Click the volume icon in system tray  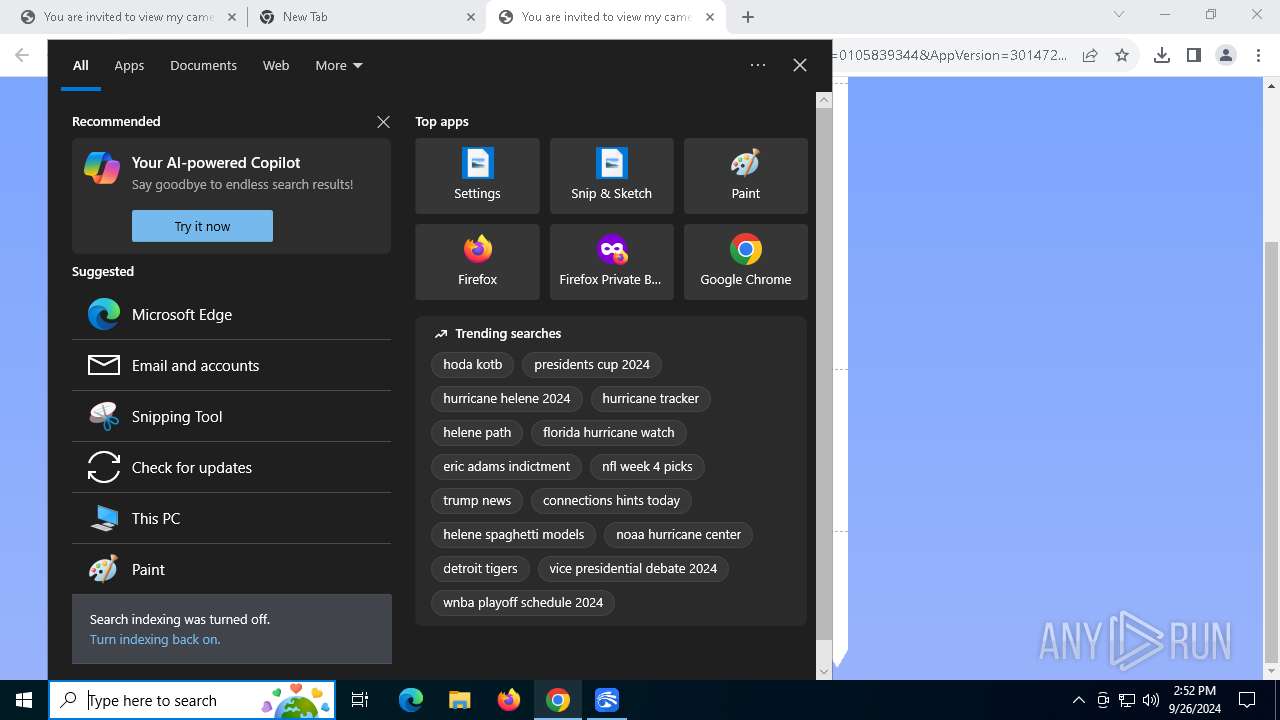click(x=1150, y=700)
